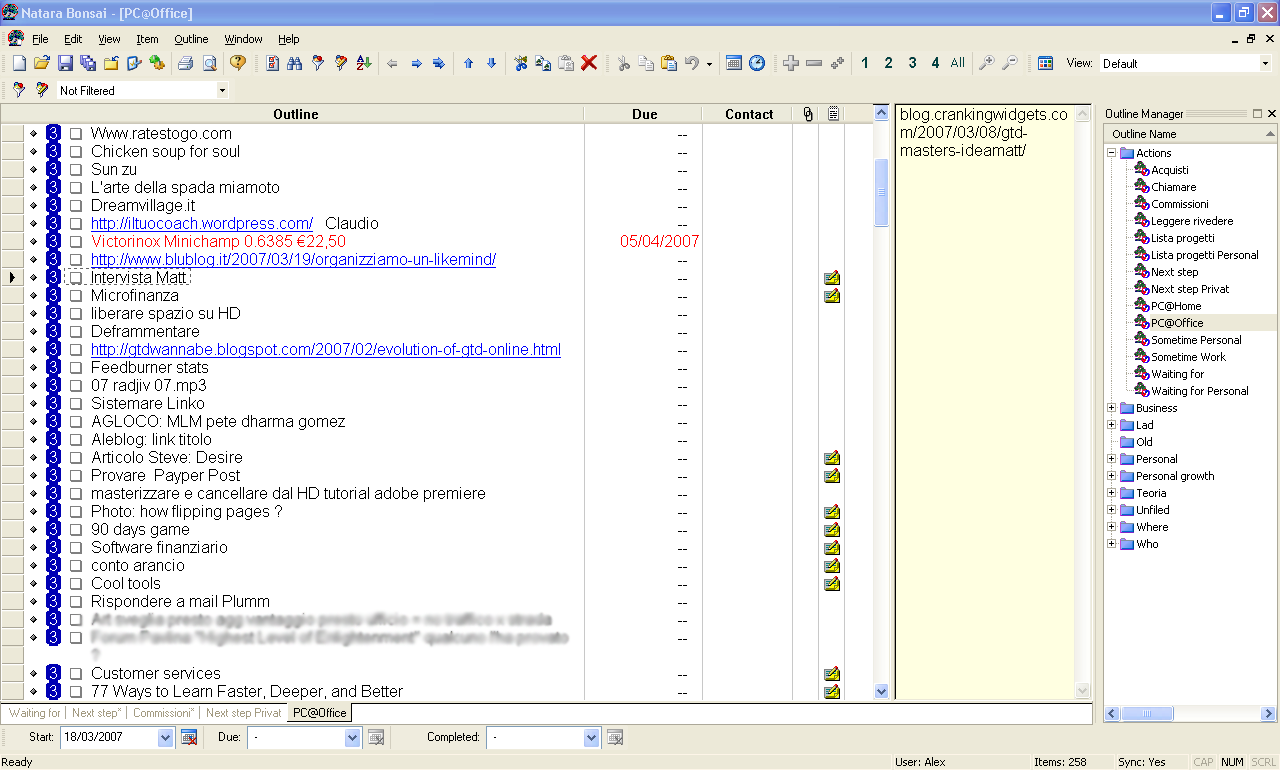Viewport: 1280px width, 770px height.
Task: Open the Start date dropdown
Action: (x=166, y=738)
